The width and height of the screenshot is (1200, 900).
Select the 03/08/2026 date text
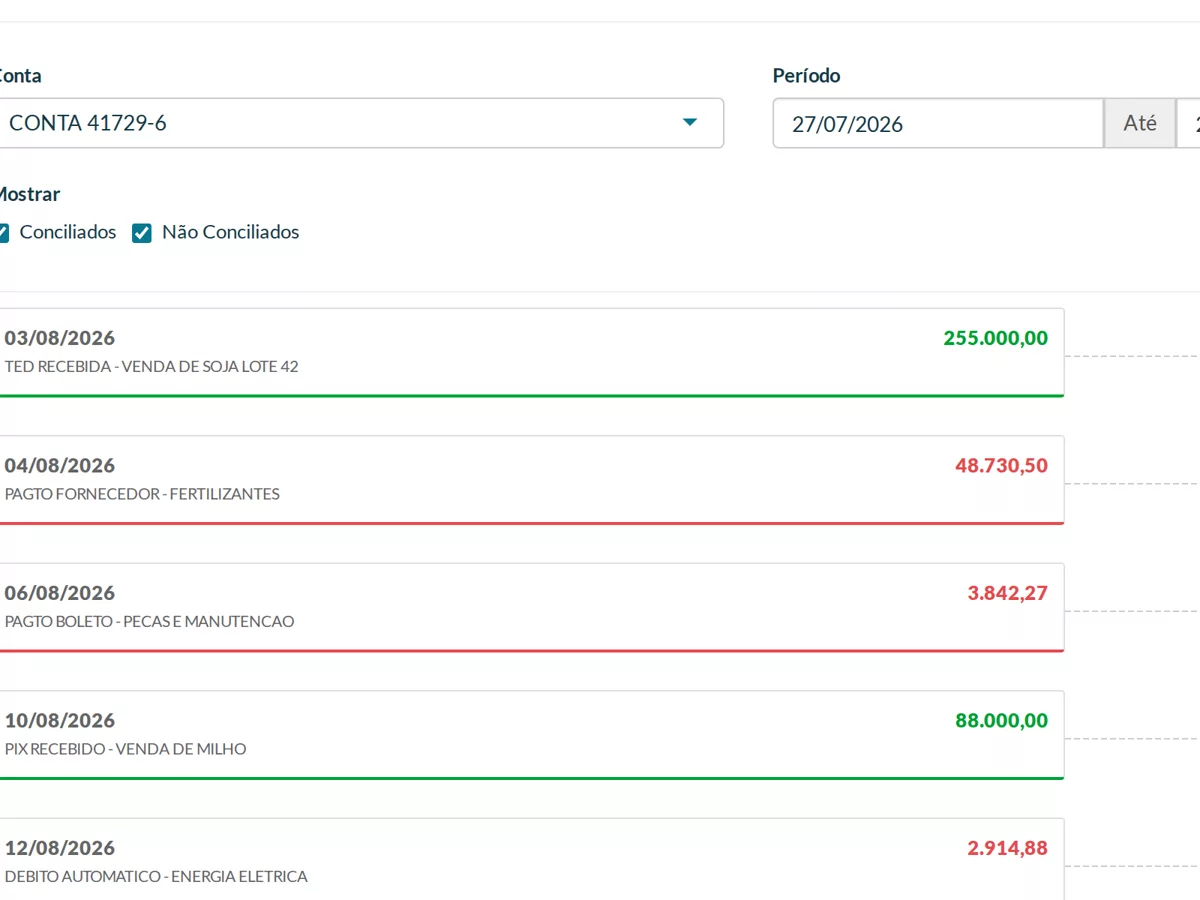(60, 338)
